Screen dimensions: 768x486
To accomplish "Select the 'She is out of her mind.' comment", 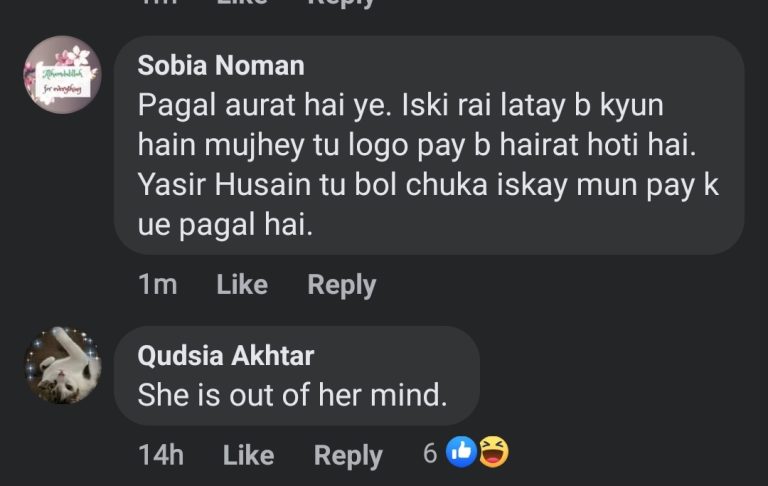I will [x=292, y=394].
